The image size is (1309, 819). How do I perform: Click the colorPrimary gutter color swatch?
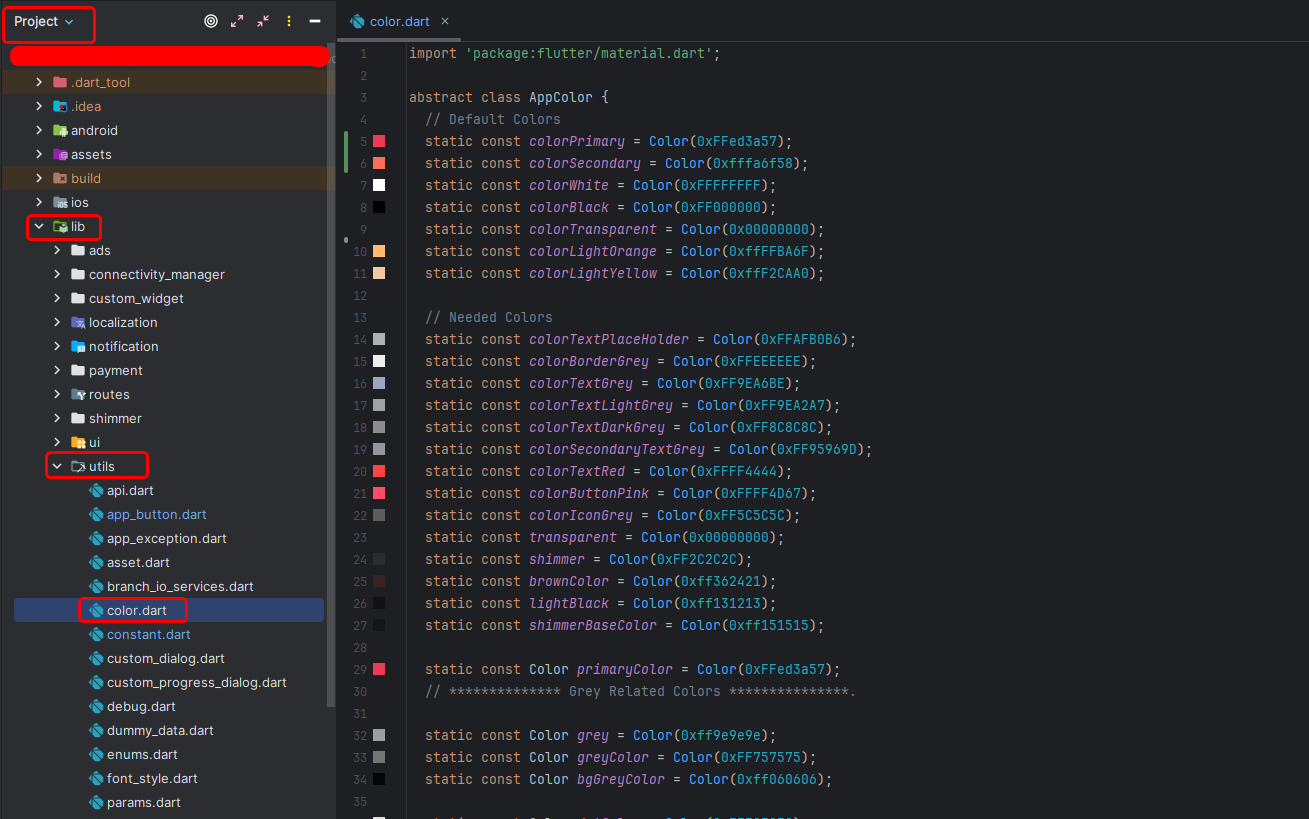tap(379, 141)
